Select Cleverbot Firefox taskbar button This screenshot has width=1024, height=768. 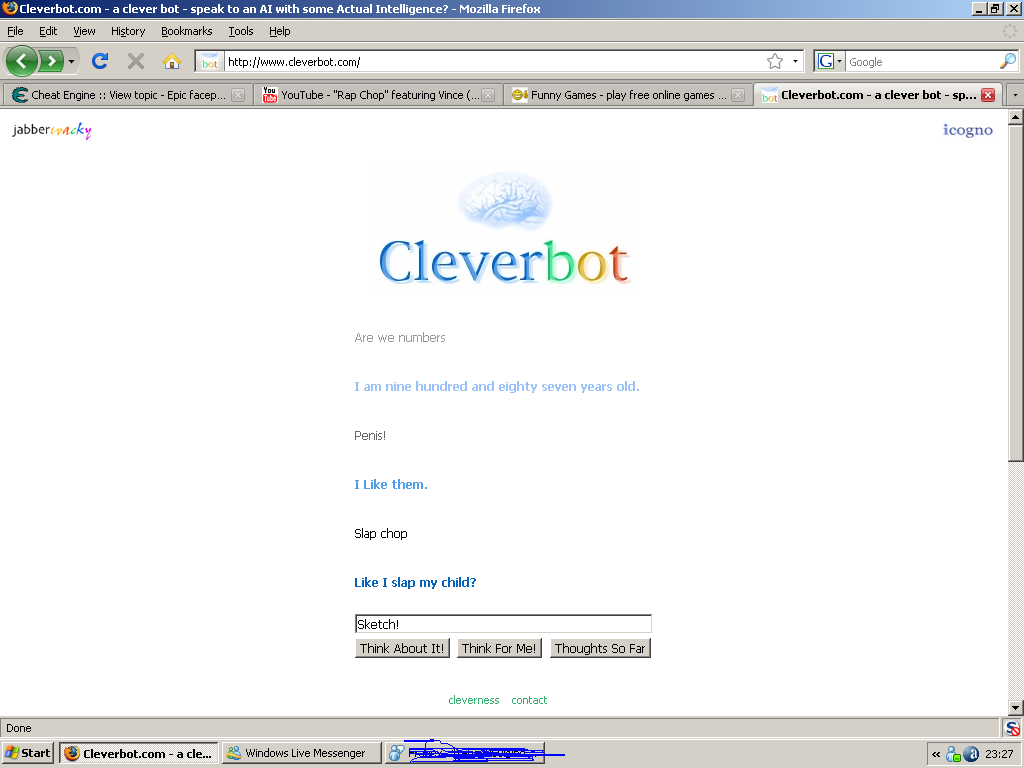click(x=138, y=753)
